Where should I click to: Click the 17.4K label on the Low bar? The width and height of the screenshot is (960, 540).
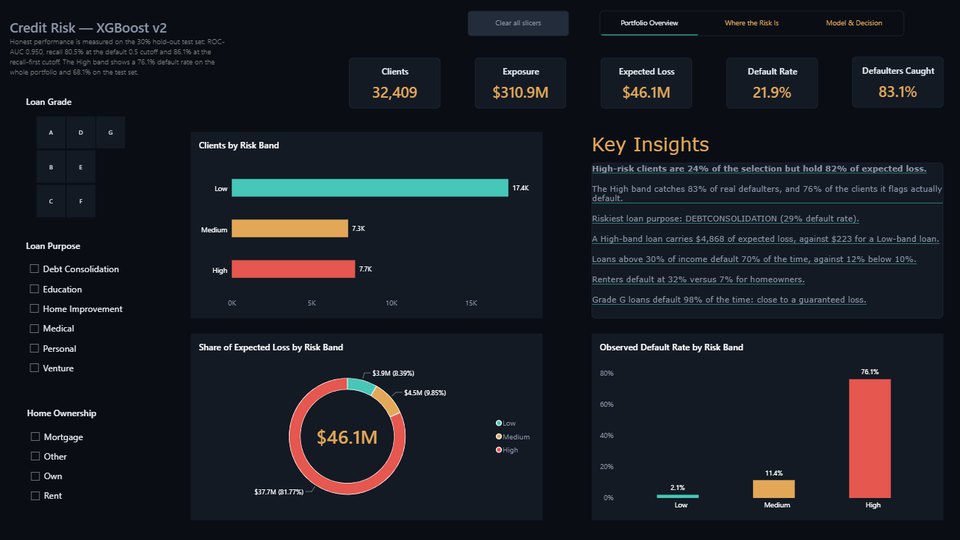click(x=520, y=188)
